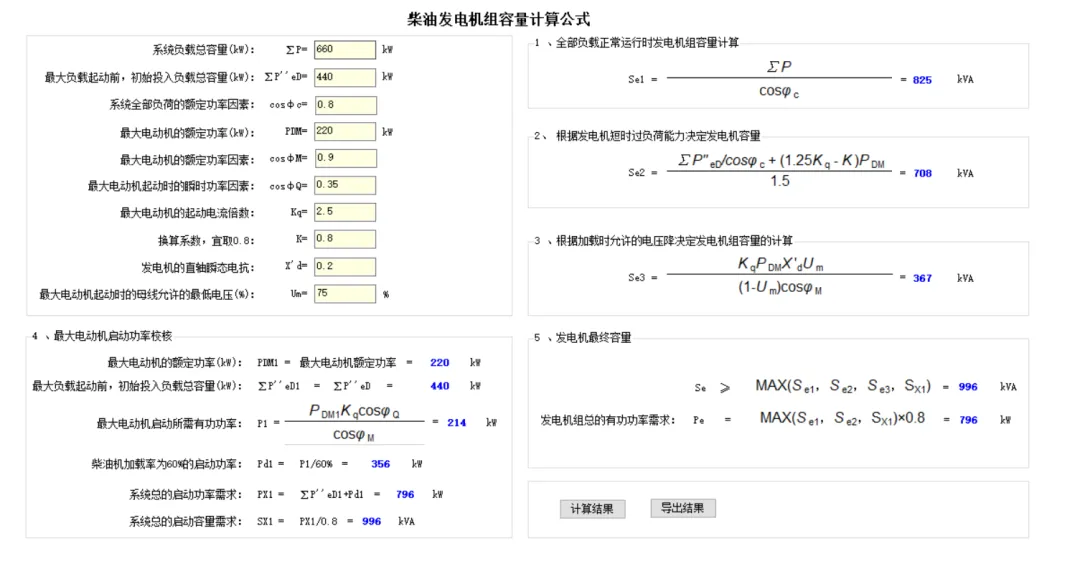Viewport: 1080px width, 574px height.
Task: Select the X'd transient reactance field
Action: pyautogui.click(x=345, y=267)
